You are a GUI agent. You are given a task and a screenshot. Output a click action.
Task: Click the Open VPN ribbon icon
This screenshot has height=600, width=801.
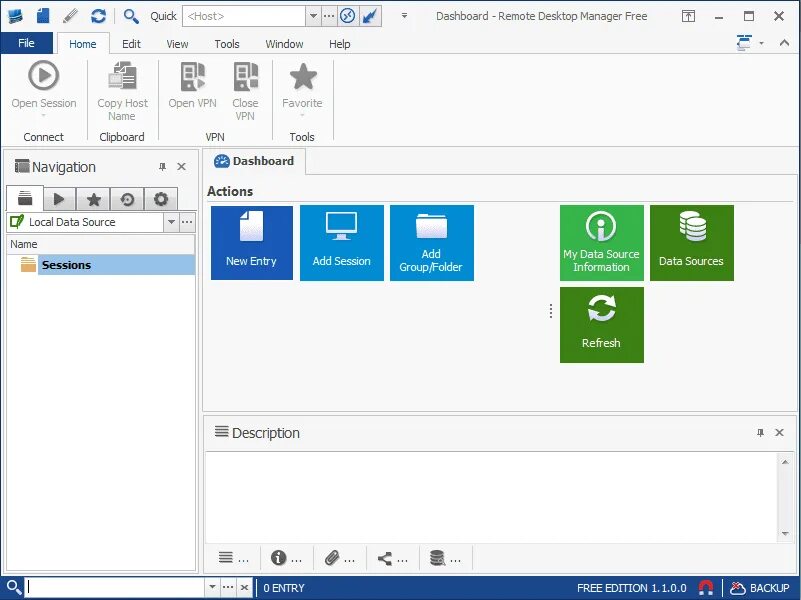(x=193, y=77)
